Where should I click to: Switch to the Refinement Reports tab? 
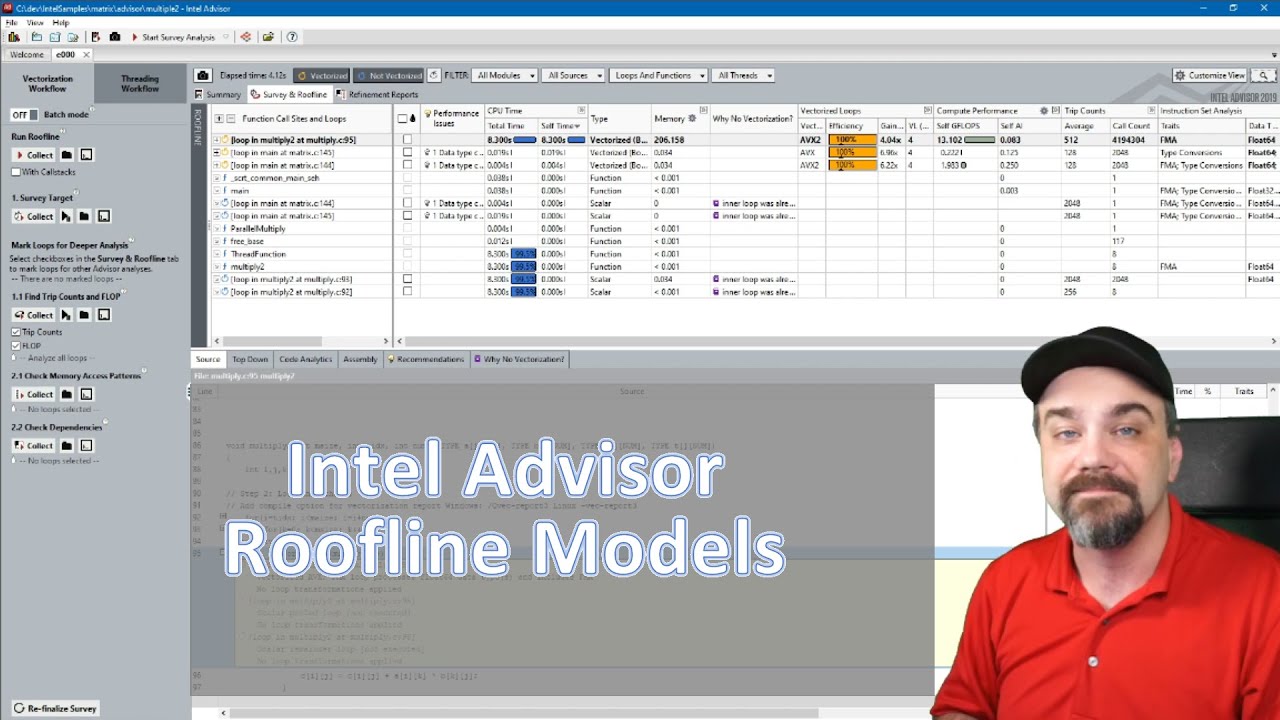(x=377, y=95)
